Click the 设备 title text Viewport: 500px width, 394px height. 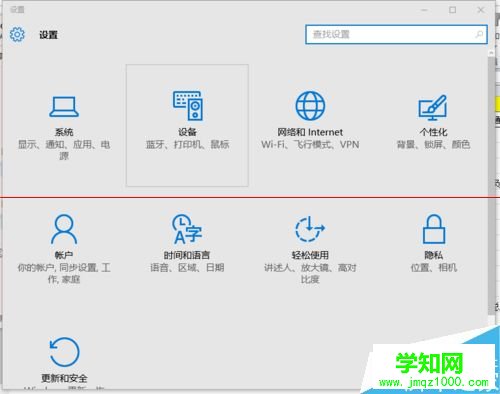tap(187, 132)
